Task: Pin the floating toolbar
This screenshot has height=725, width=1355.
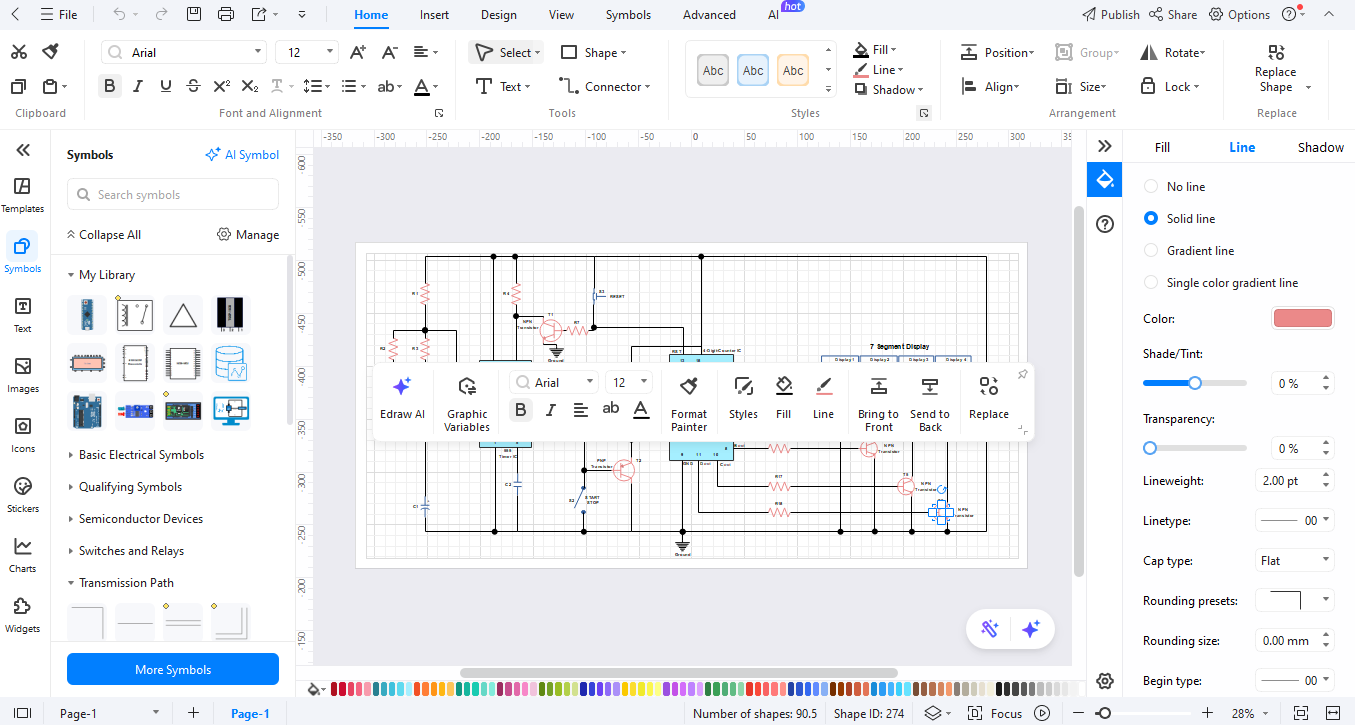Action: click(1022, 374)
